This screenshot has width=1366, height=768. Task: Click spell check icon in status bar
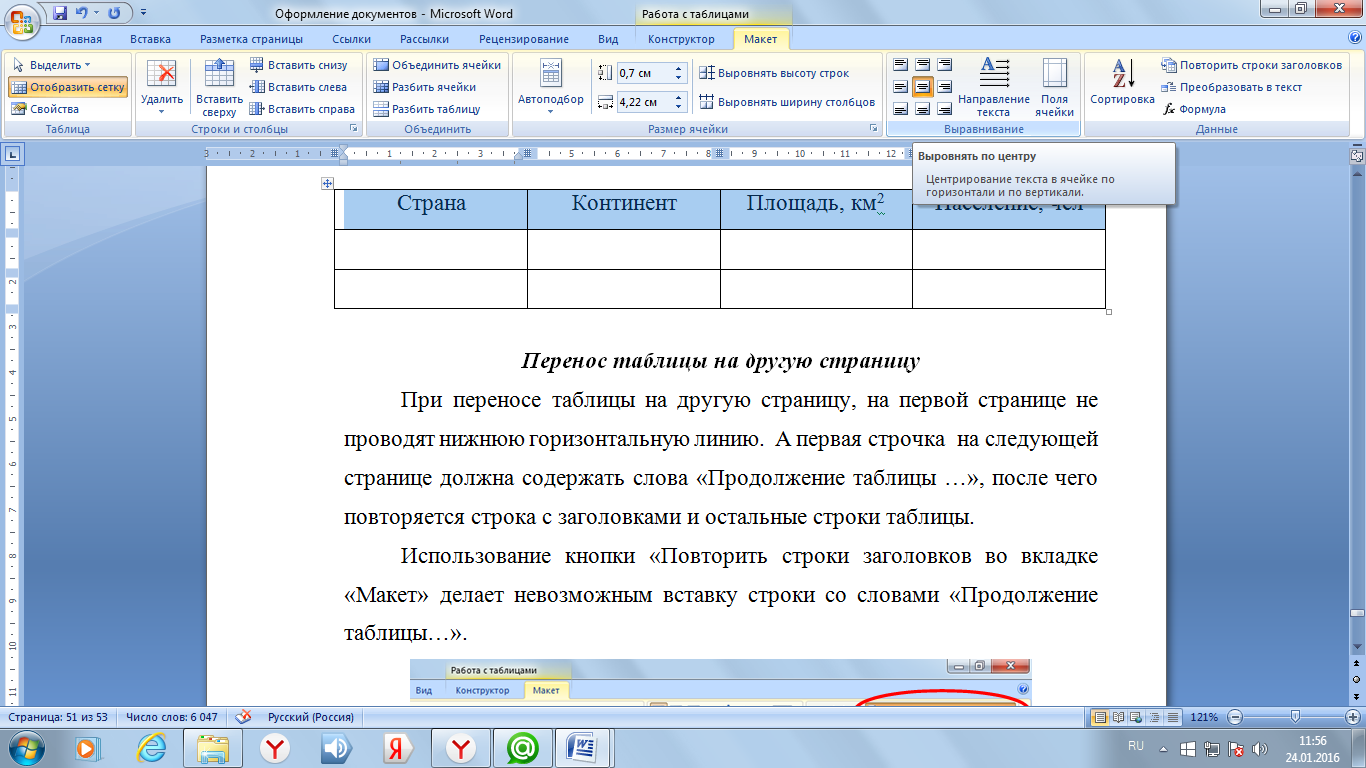click(x=242, y=717)
